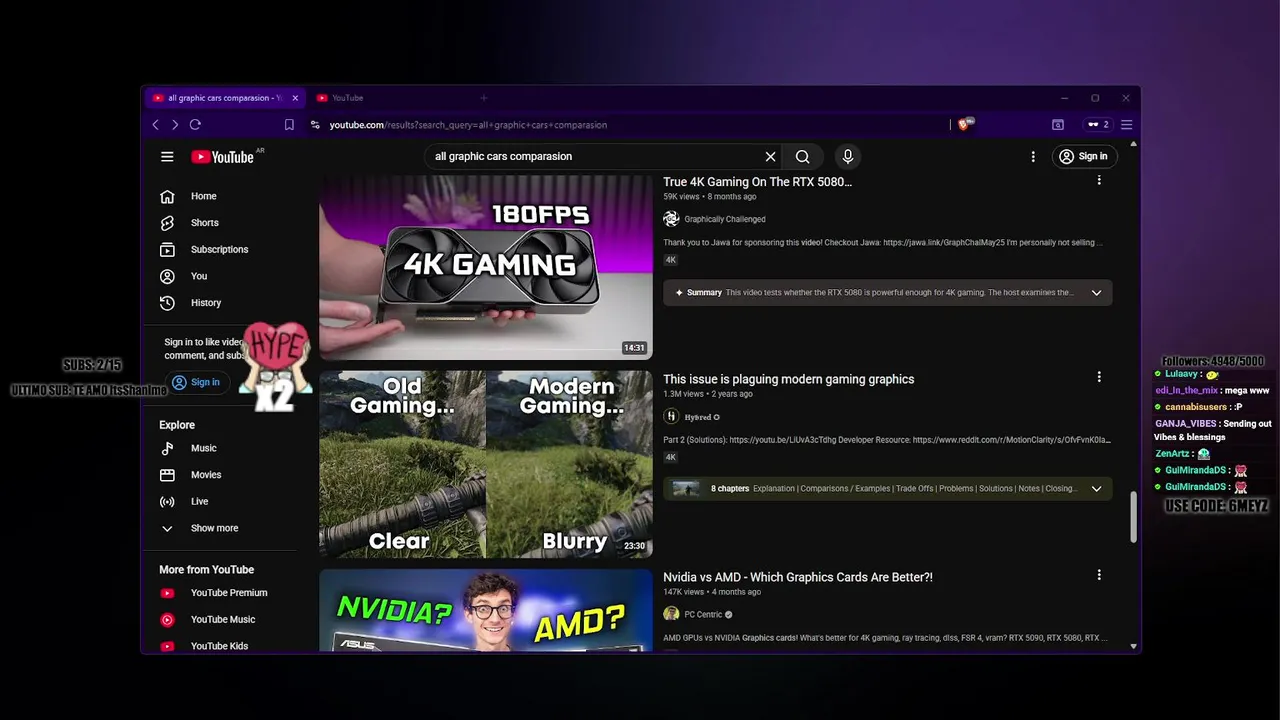
Task: Bookmark this page with the bookmark icon
Action: [x=289, y=125]
